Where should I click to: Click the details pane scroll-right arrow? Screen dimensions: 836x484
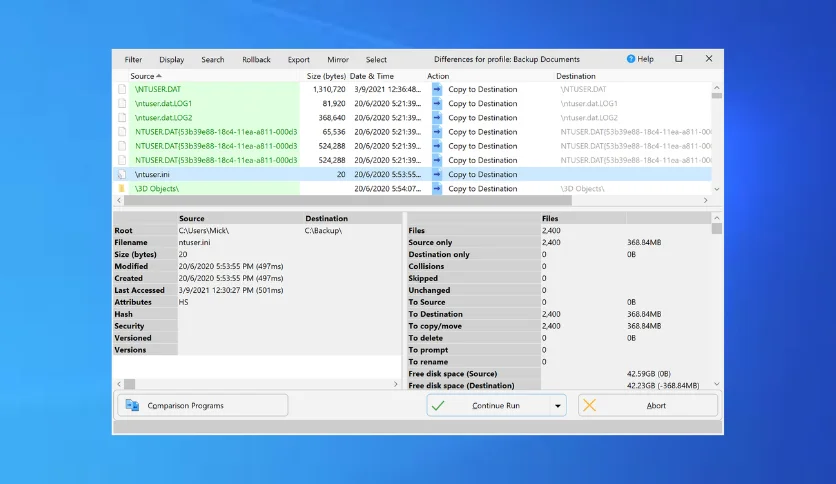click(x=396, y=384)
